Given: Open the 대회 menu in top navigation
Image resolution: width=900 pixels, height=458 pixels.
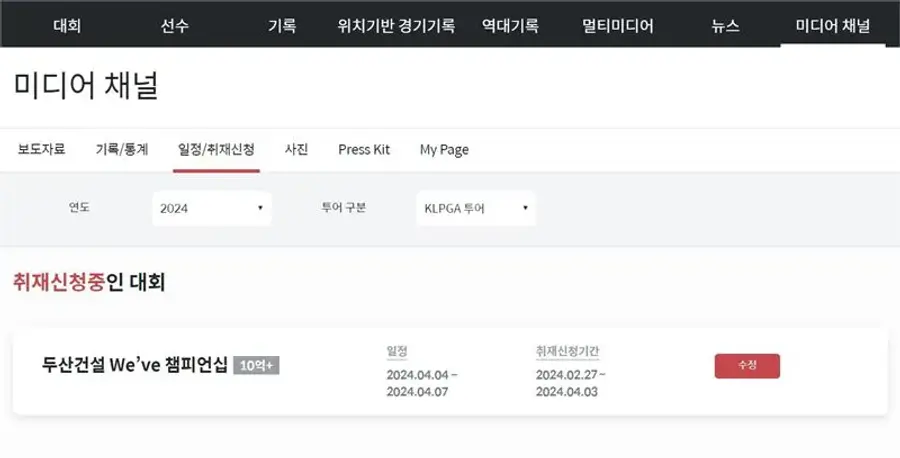Looking at the screenshot, I should tap(67, 26).
